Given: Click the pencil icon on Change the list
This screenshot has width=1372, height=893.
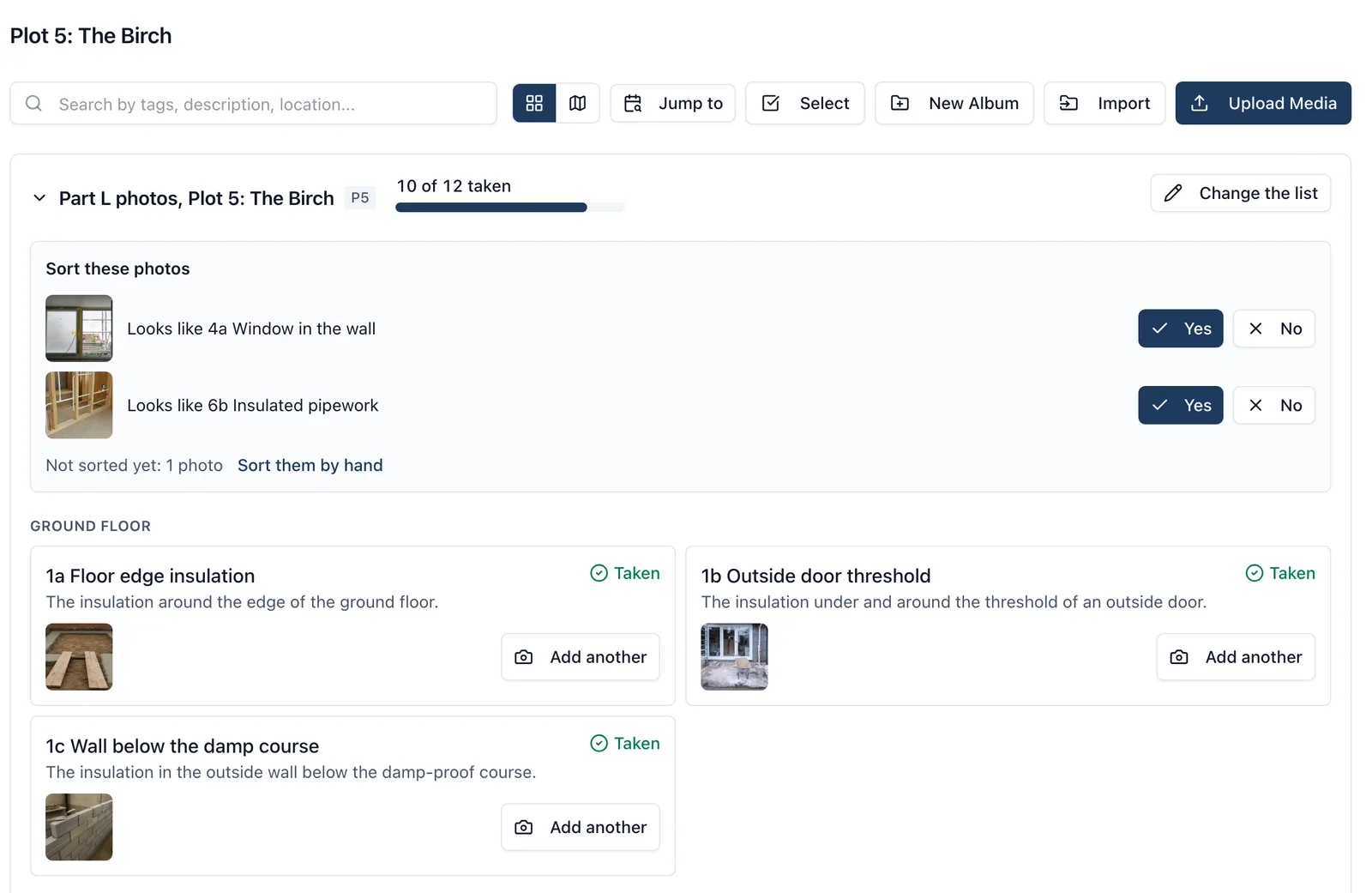Looking at the screenshot, I should (x=1173, y=193).
